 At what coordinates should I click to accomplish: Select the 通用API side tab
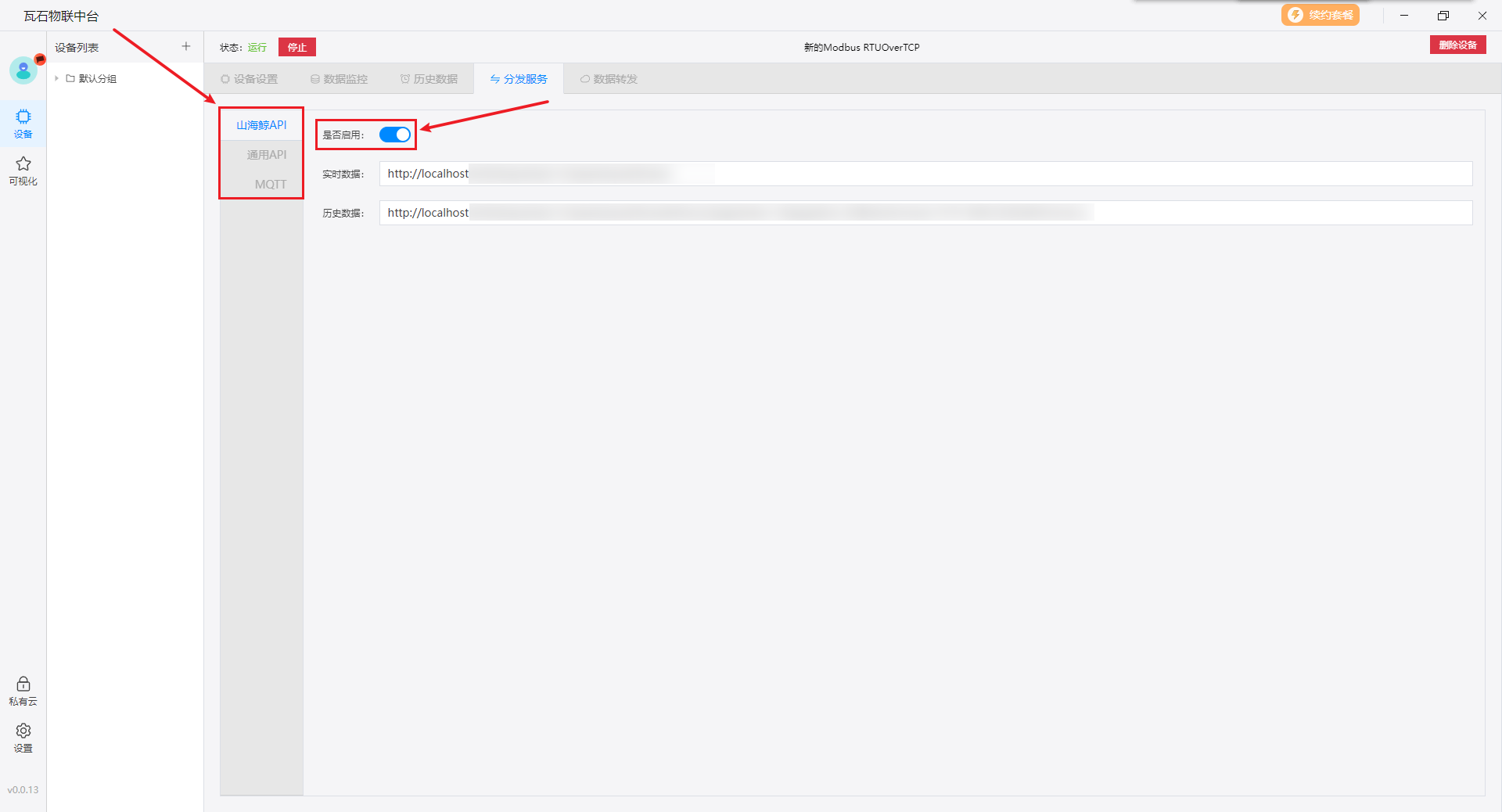266,155
